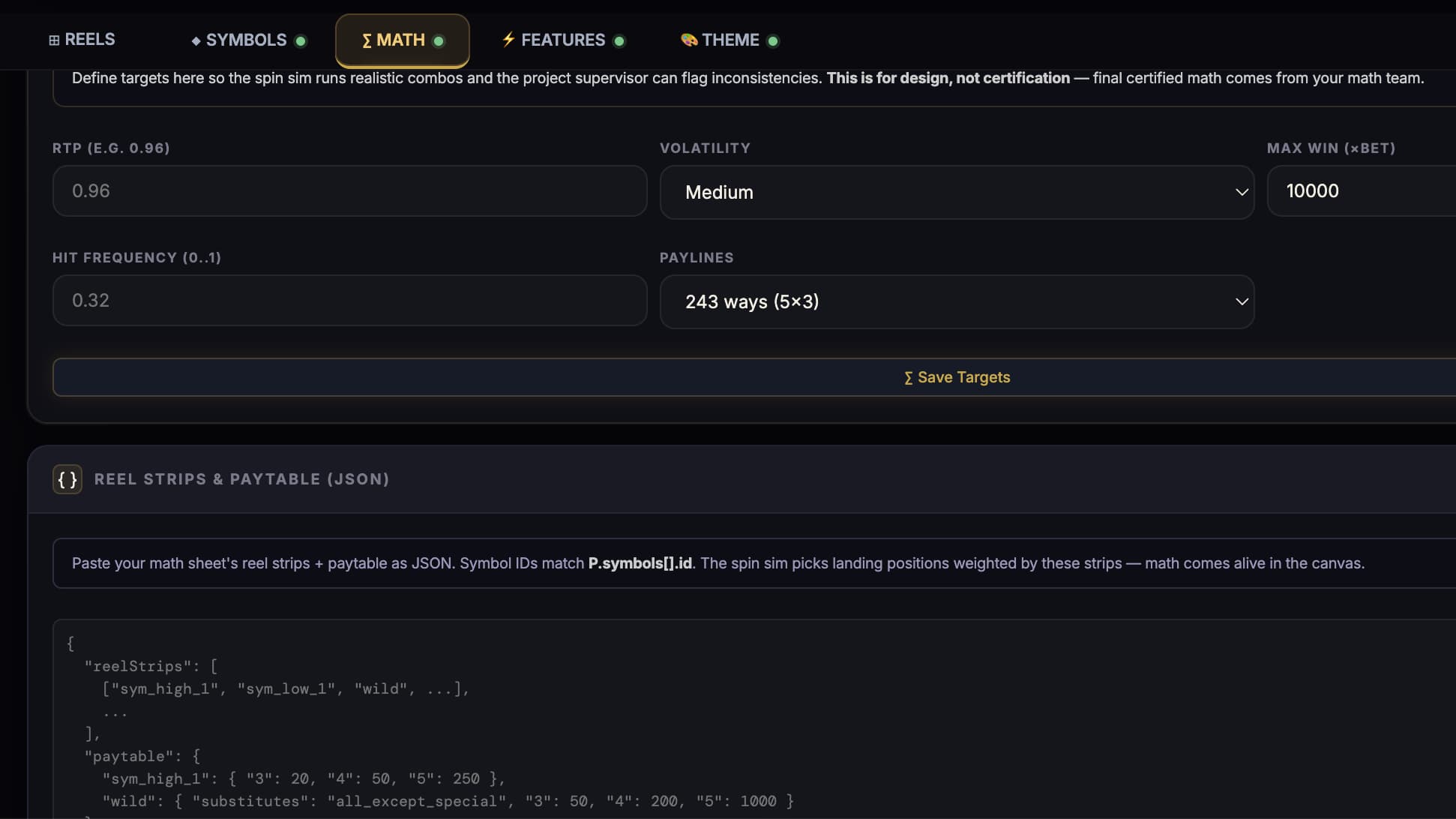Click the HIT FREQUENCY (0..1) label
Viewport: 1456px width, 819px height.
click(136, 257)
